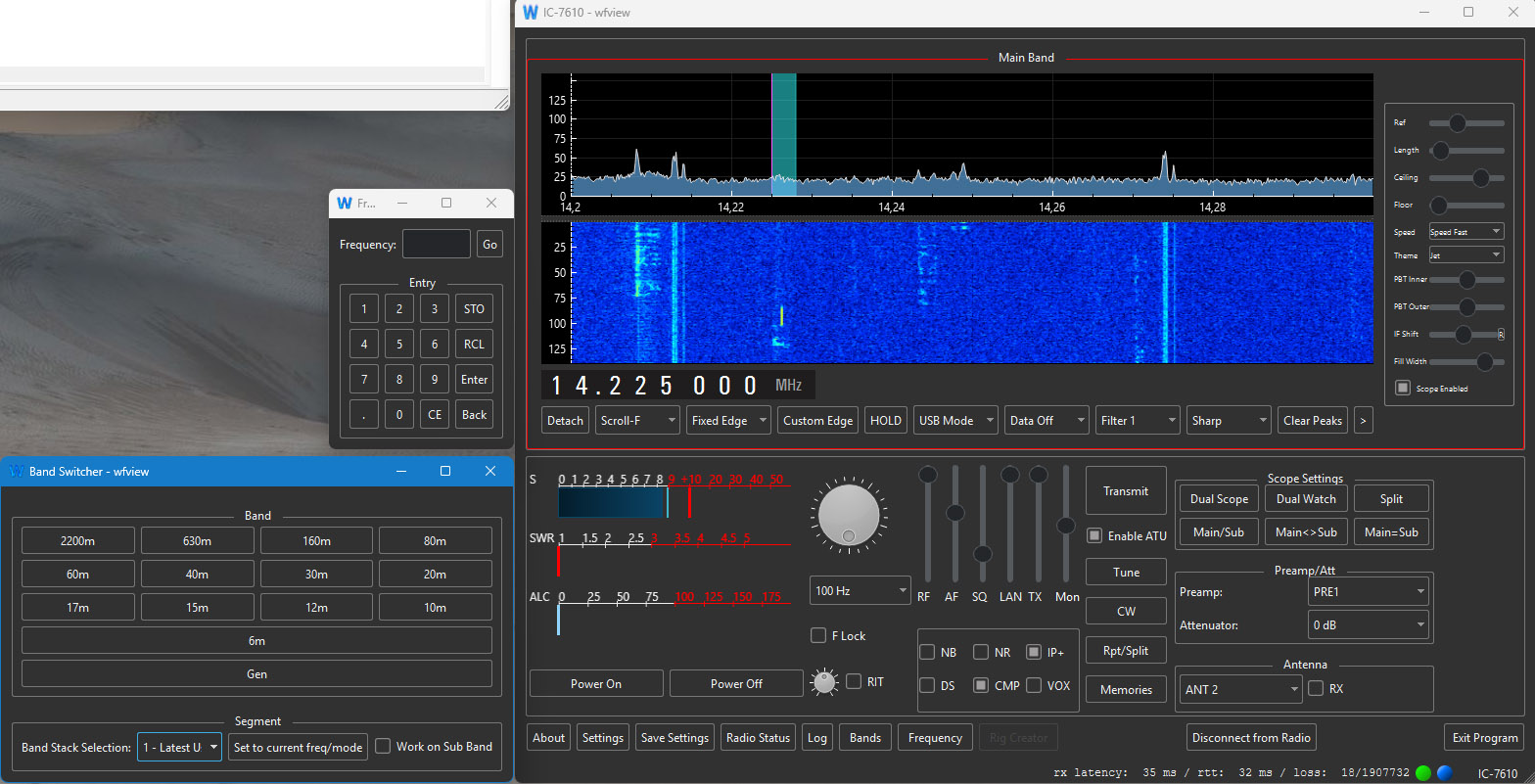Click the Main<>Sub button
Screen dimensions: 1535x784
(1306, 531)
